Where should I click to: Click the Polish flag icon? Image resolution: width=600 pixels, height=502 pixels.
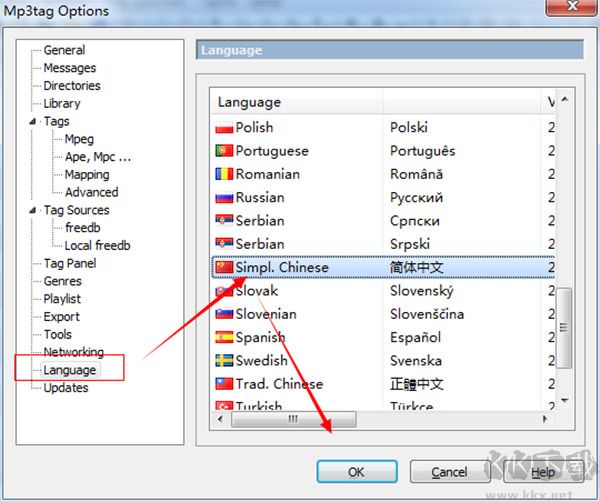pos(224,128)
